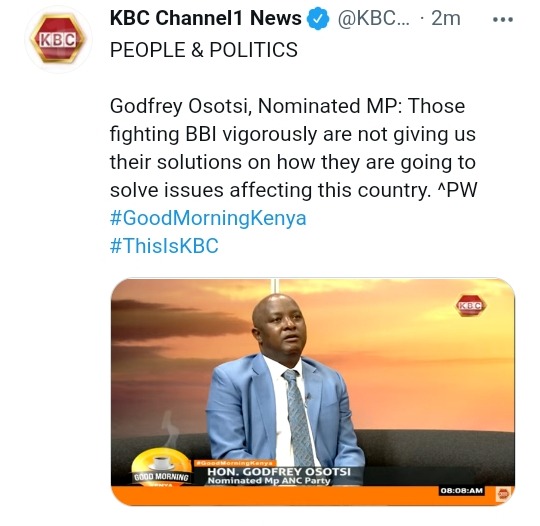The width and height of the screenshot is (540, 526).
Task: Click the Good Morning Kenya coffee cup logo
Action: [162, 467]
